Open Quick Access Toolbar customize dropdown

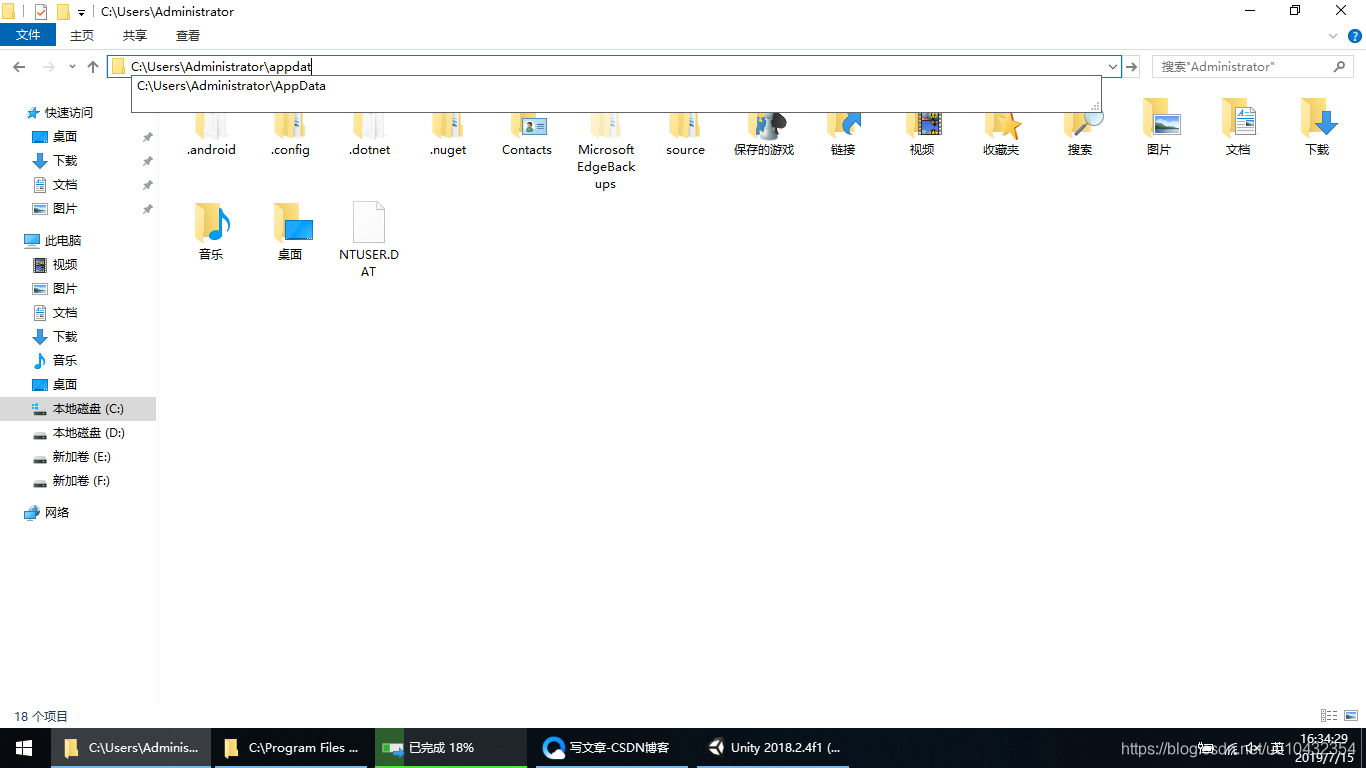81,12
